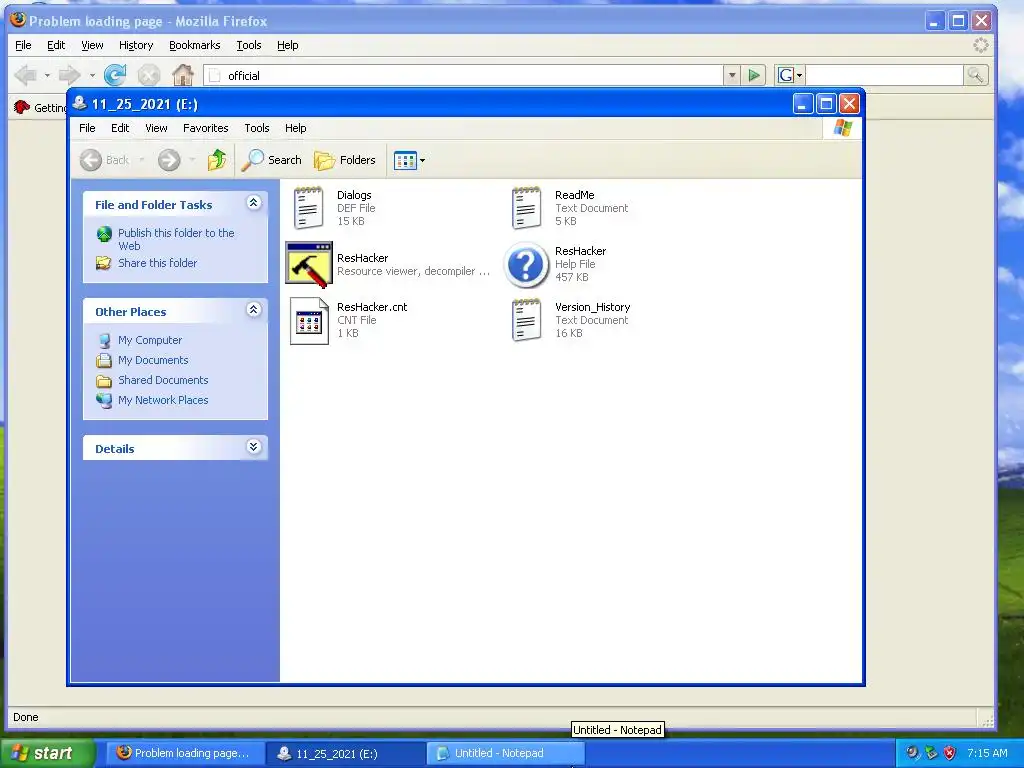Viewport: 1024px width, 768px height.
Task: Click the 7:15 AM system clock
Action: pos(987,753)
